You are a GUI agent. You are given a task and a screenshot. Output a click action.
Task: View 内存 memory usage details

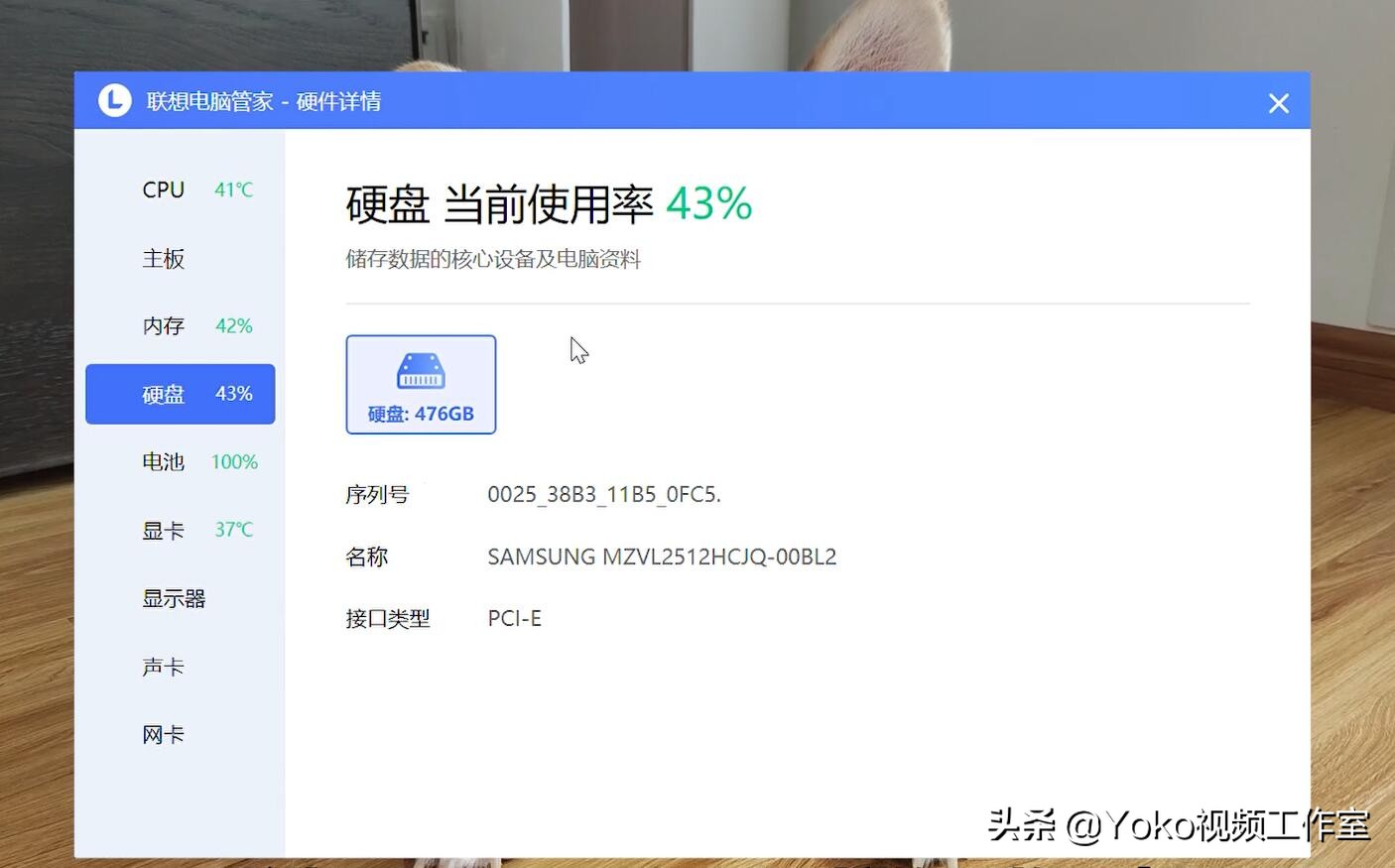point(163,325)
